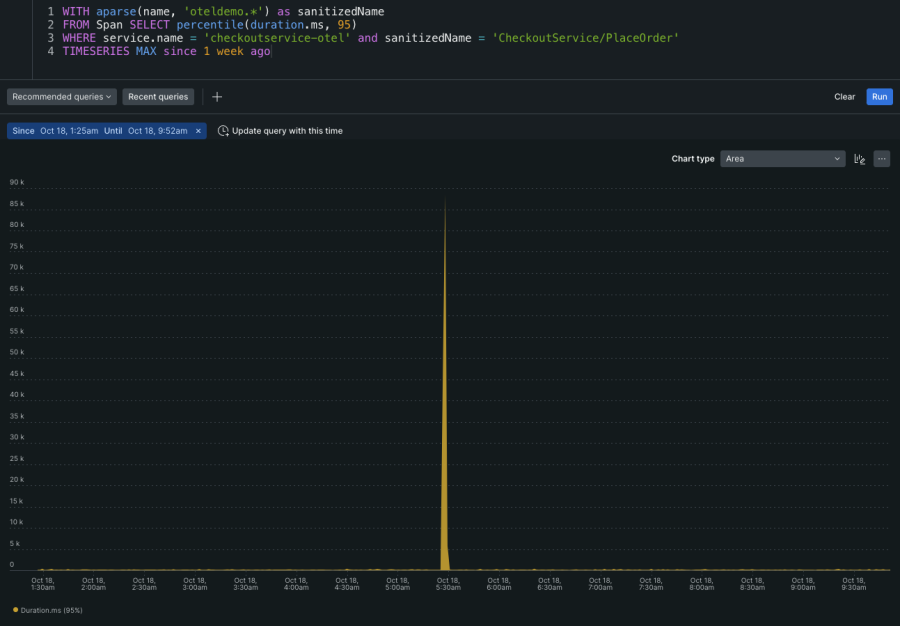
Task: Expand the Recommended queries dropdown
Action: (62, 97)
